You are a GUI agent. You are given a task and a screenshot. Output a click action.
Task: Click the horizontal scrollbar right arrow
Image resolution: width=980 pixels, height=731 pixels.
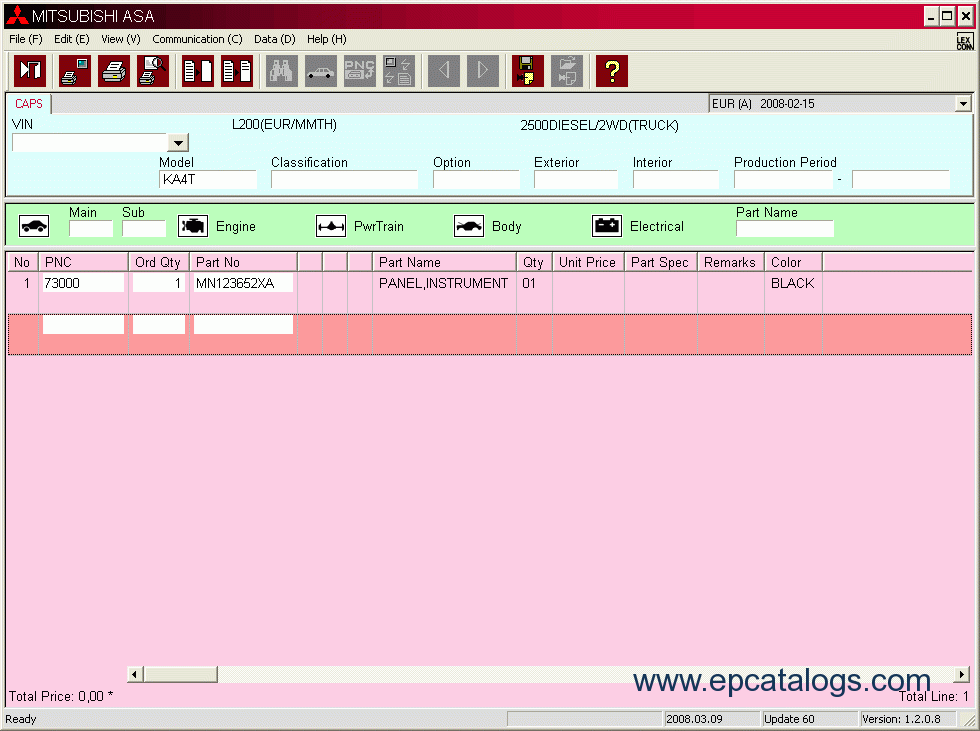click(962, 674)
